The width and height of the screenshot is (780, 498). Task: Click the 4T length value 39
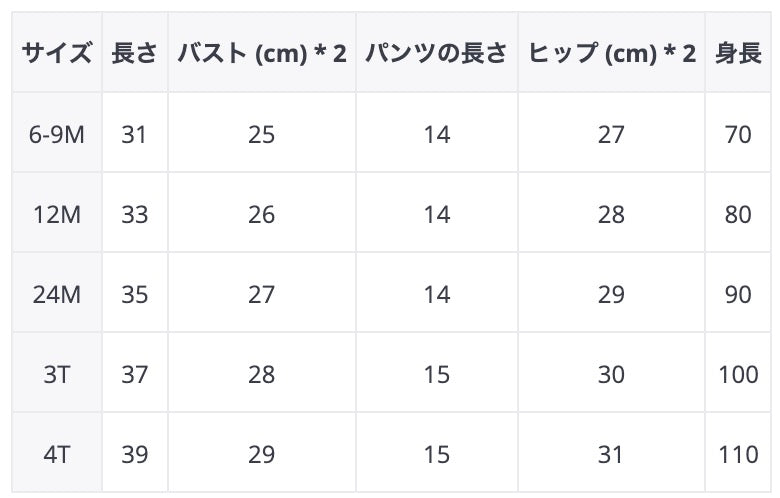134,454
